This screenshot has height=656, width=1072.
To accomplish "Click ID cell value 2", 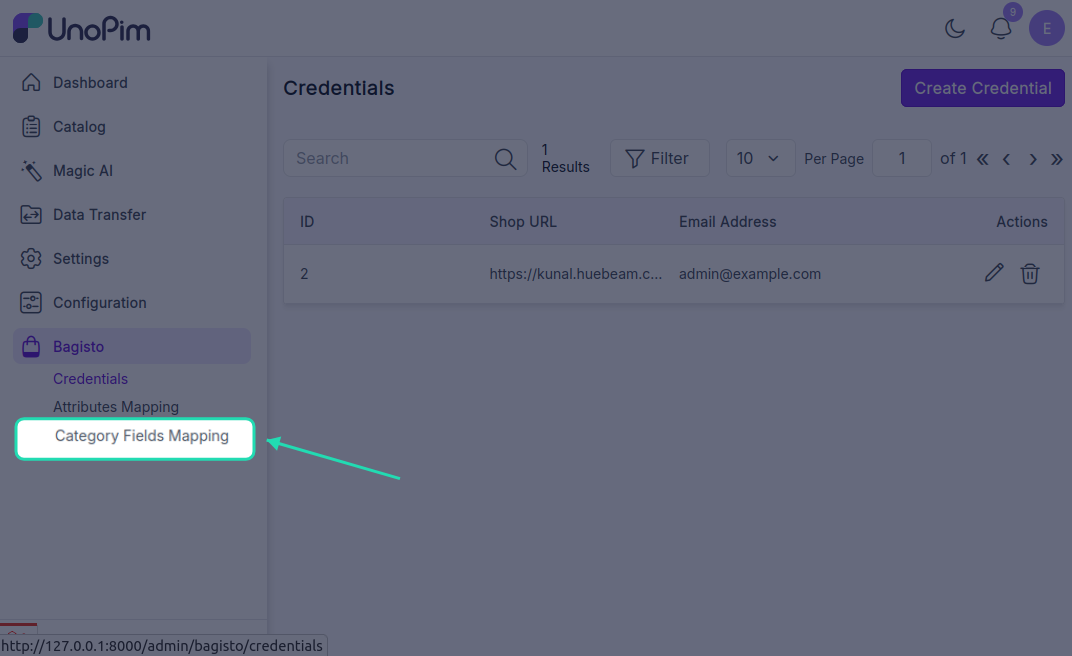I will 304,274.
